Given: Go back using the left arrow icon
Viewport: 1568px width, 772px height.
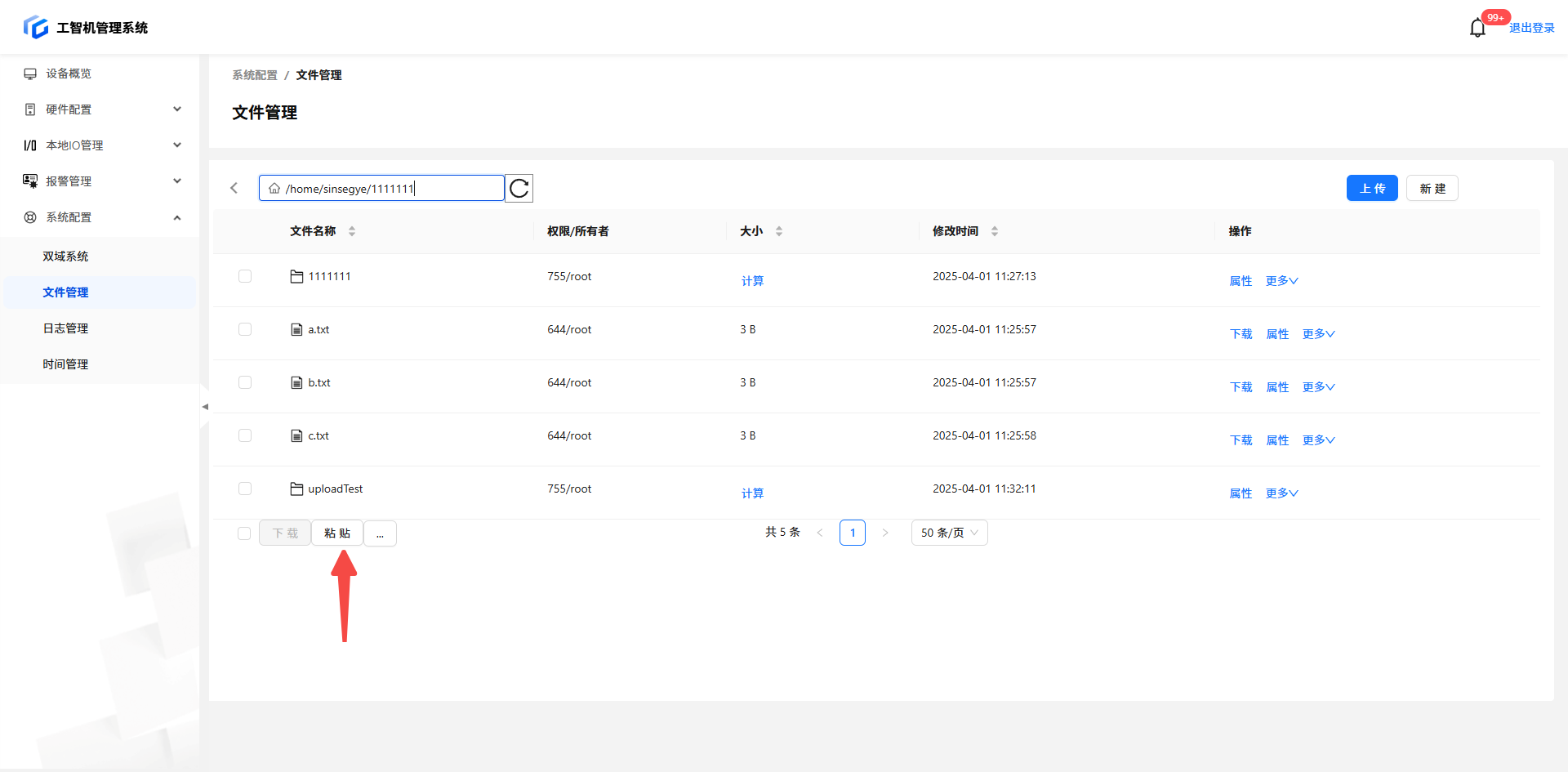Looking at the screenshot, I should [234, 189].
